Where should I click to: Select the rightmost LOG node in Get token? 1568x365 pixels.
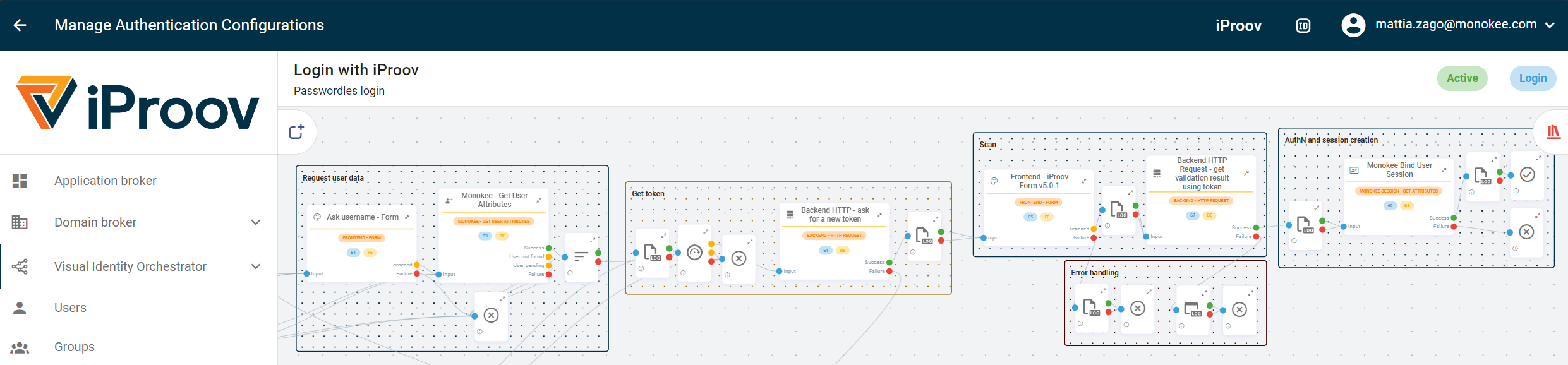924,236
